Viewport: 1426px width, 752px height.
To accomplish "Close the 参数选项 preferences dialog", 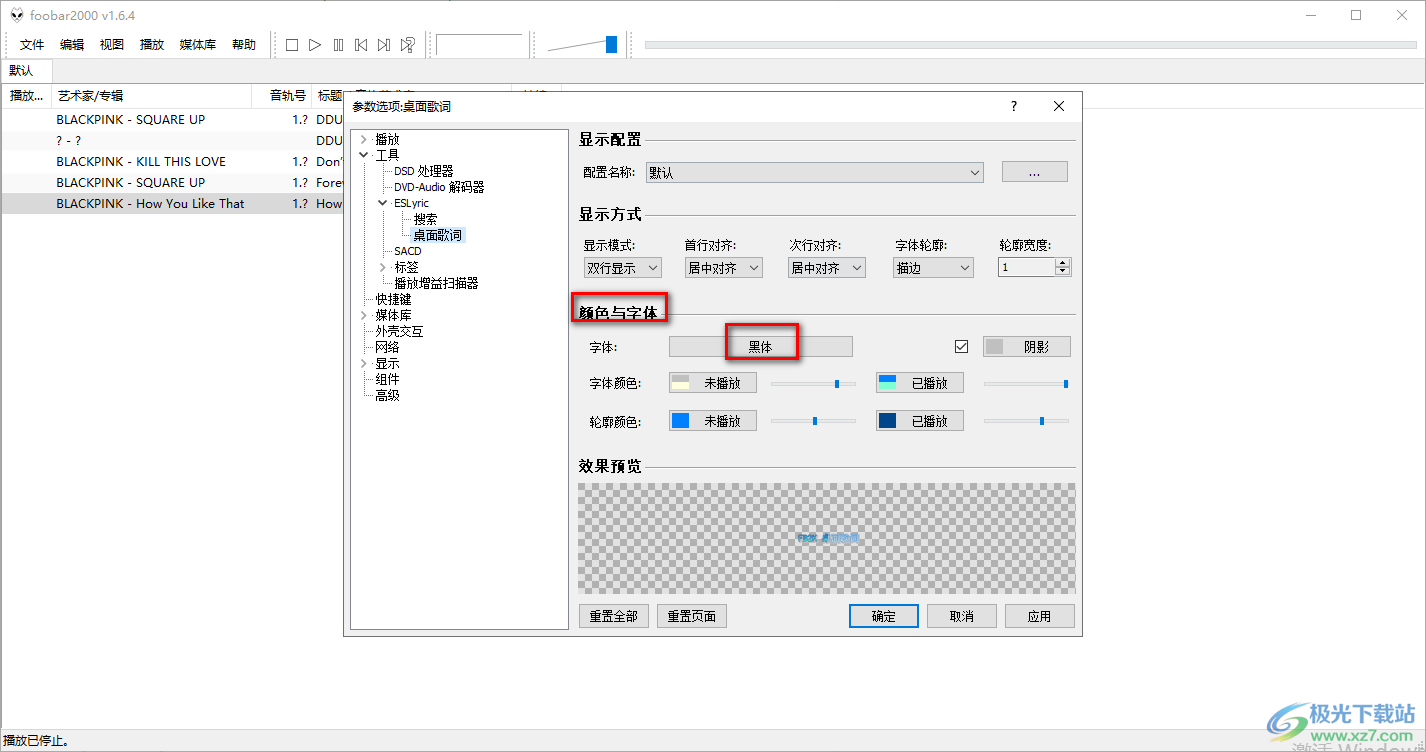I will click(1059, 106).
